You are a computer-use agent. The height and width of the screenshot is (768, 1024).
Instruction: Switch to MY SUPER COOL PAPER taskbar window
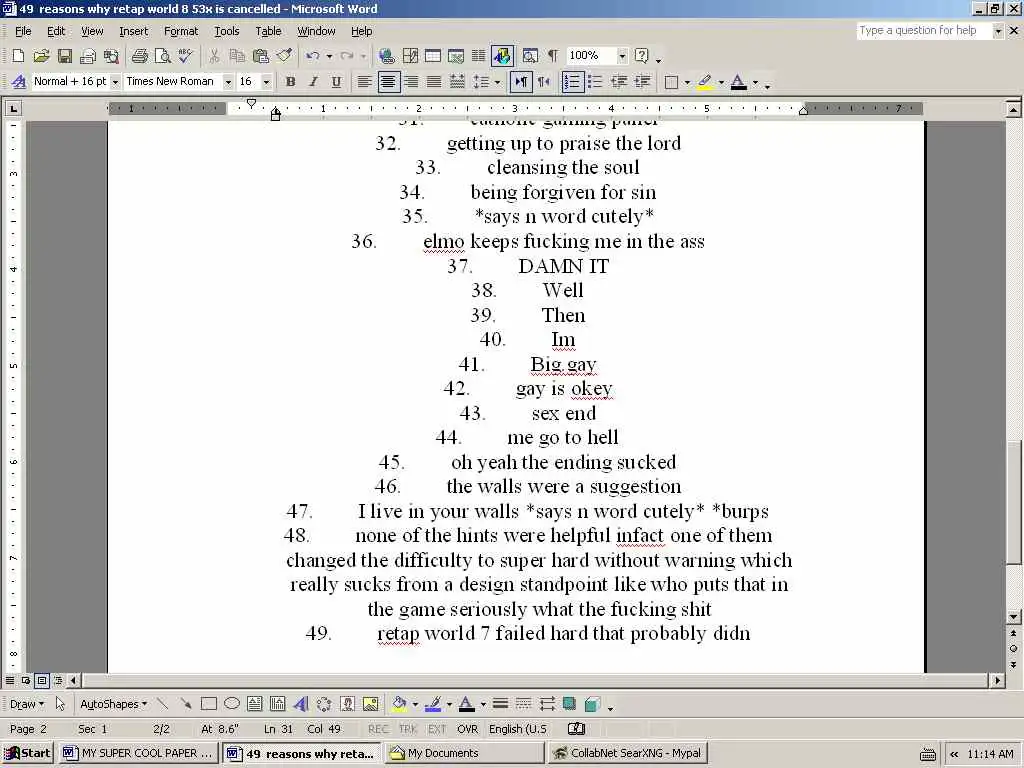point(138,753)
